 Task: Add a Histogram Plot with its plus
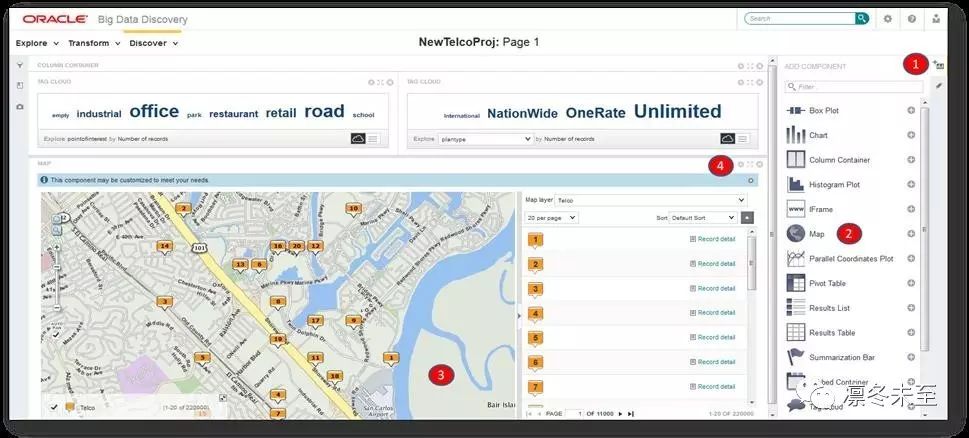911,184
